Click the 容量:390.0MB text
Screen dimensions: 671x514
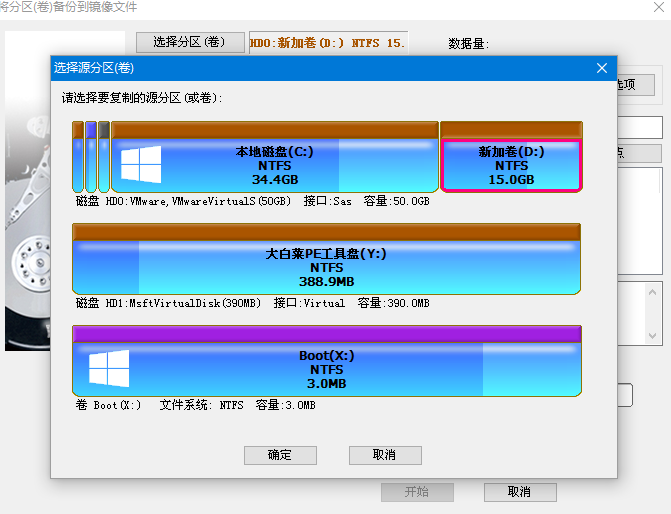[394, 303]
